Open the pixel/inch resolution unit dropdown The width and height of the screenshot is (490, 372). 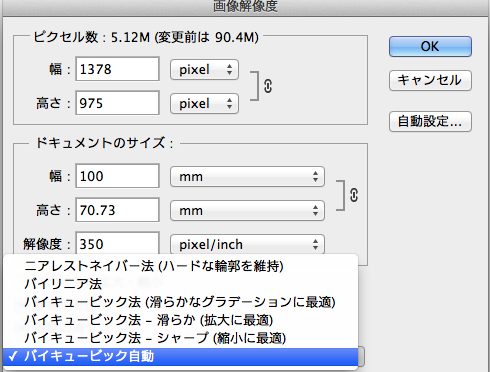(x=247, y=245)
